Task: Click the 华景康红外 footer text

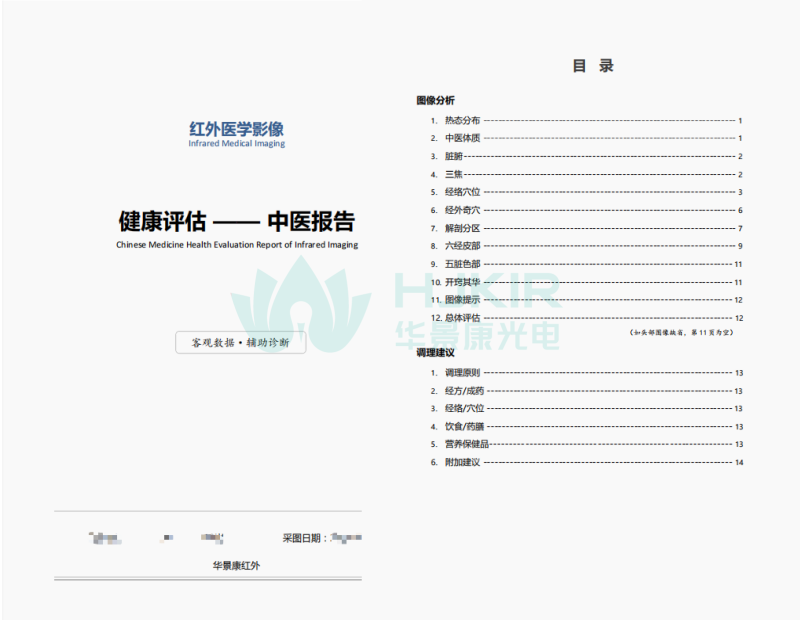Action: point(237,566)
